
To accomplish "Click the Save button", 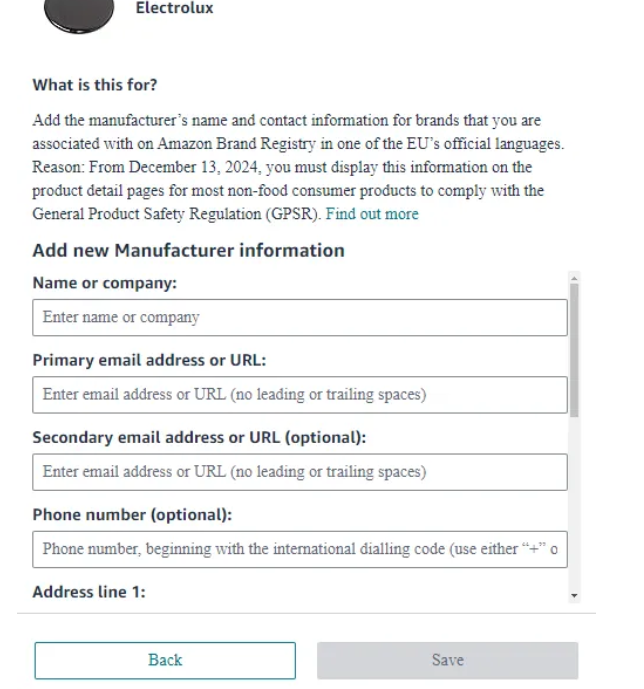I will [447, 660].
